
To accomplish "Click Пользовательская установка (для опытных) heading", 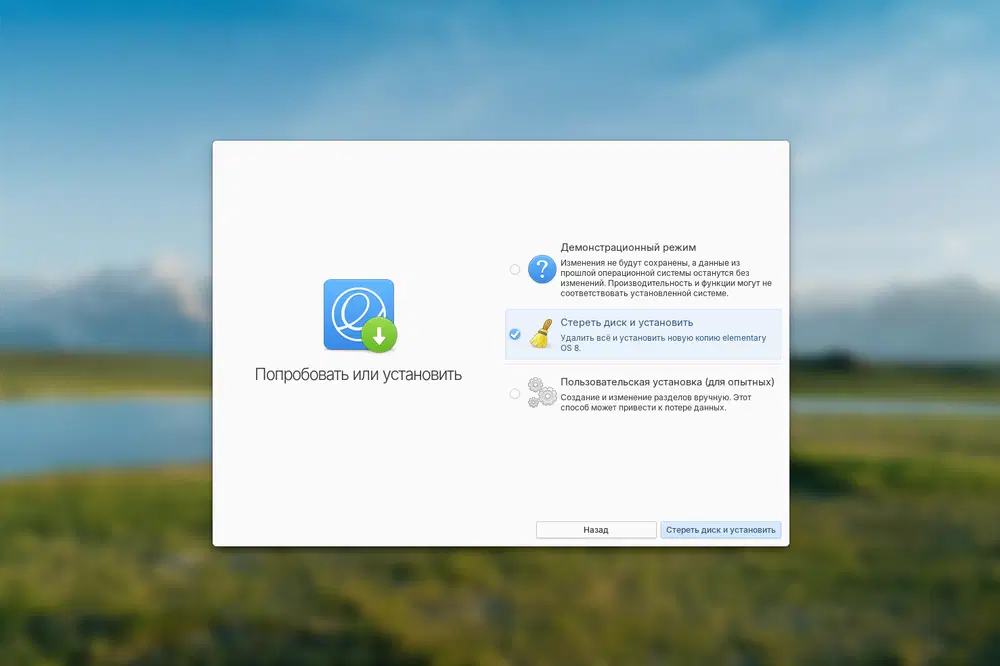I will tap(667, 382).
